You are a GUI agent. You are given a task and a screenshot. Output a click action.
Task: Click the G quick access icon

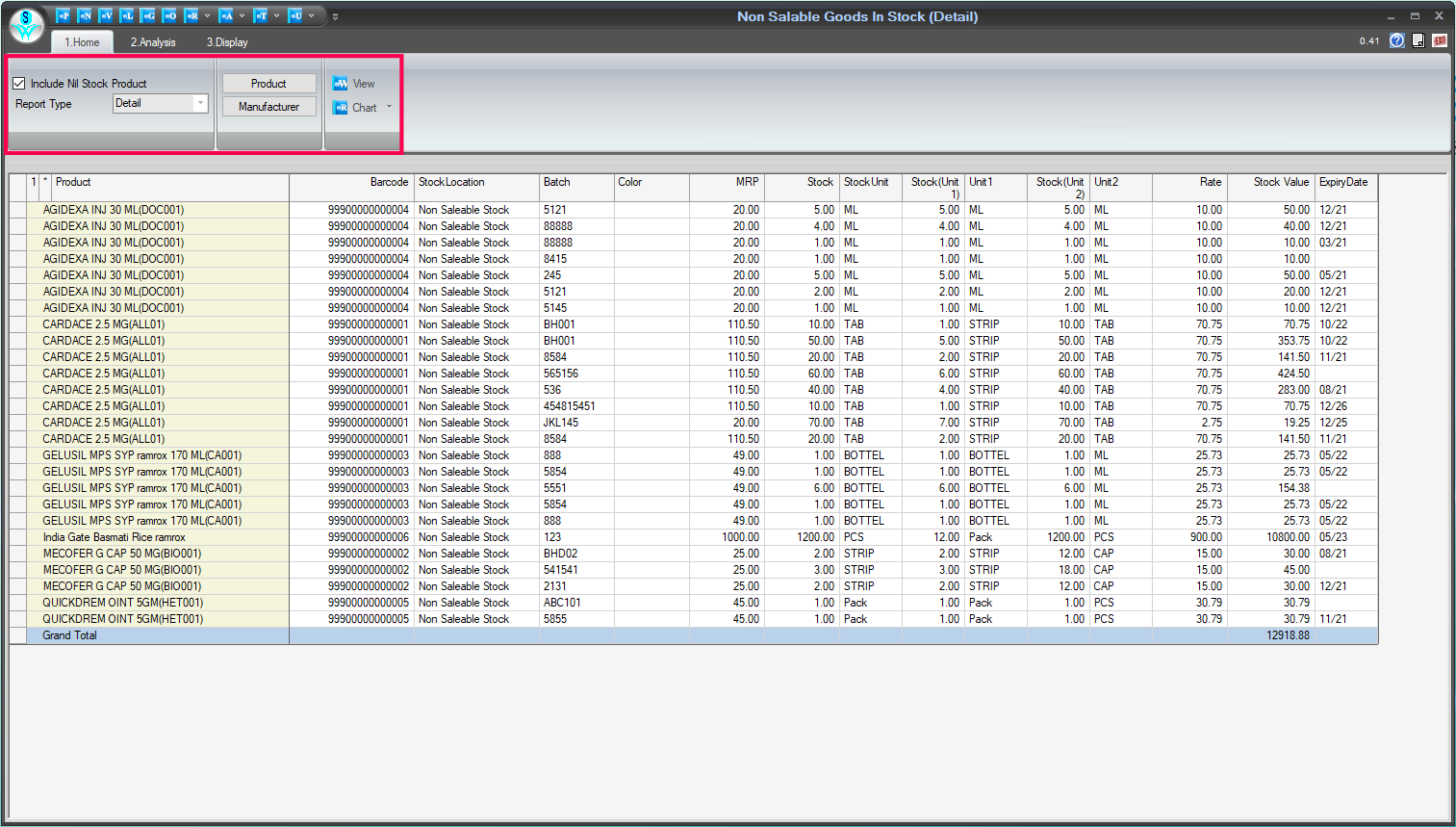coord(148,15)
